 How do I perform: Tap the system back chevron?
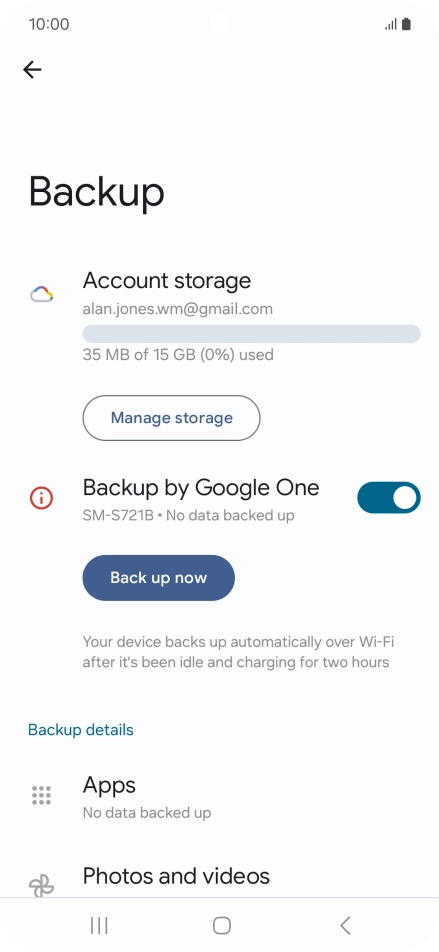345,925
